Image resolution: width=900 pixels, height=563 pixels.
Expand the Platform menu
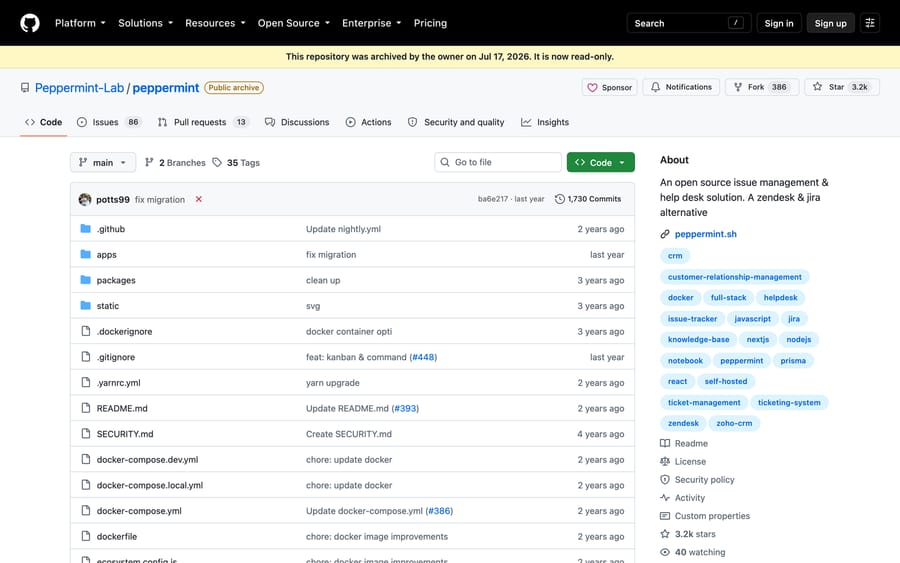[80, 23]
